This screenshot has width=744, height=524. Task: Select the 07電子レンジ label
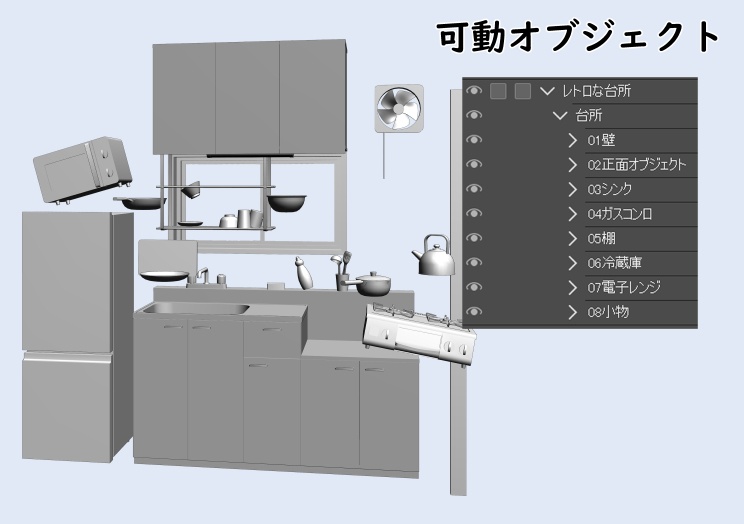pos(624,288)
